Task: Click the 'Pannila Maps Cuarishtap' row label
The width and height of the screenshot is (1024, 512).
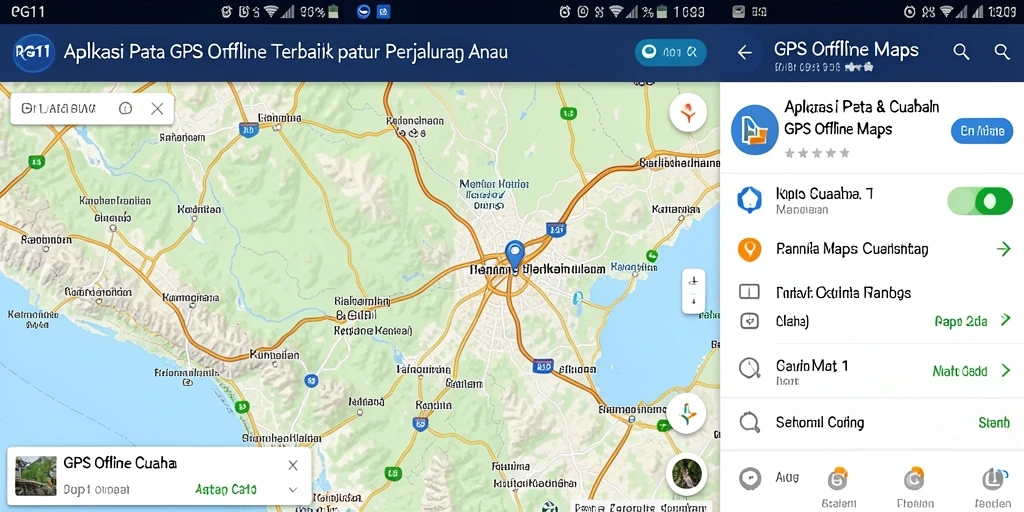Action: click(852, 249)
